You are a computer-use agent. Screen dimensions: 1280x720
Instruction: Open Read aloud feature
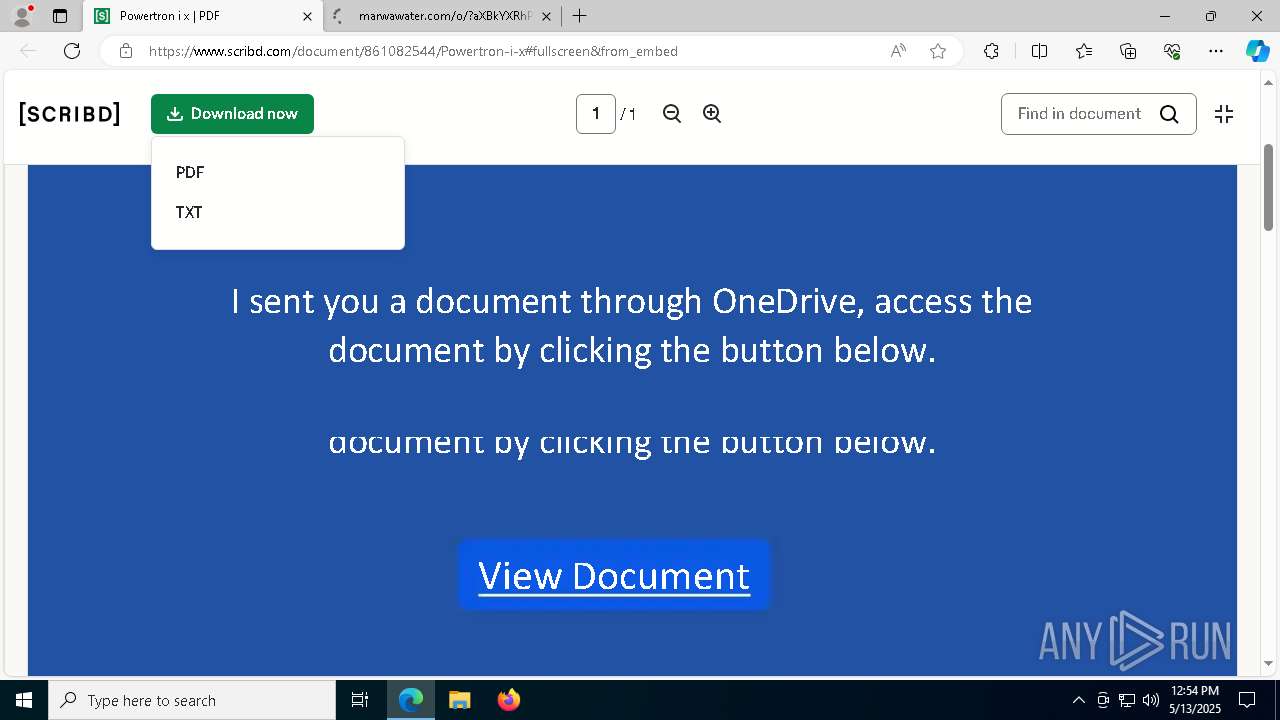pyautogui.click(x=898, y=51)
